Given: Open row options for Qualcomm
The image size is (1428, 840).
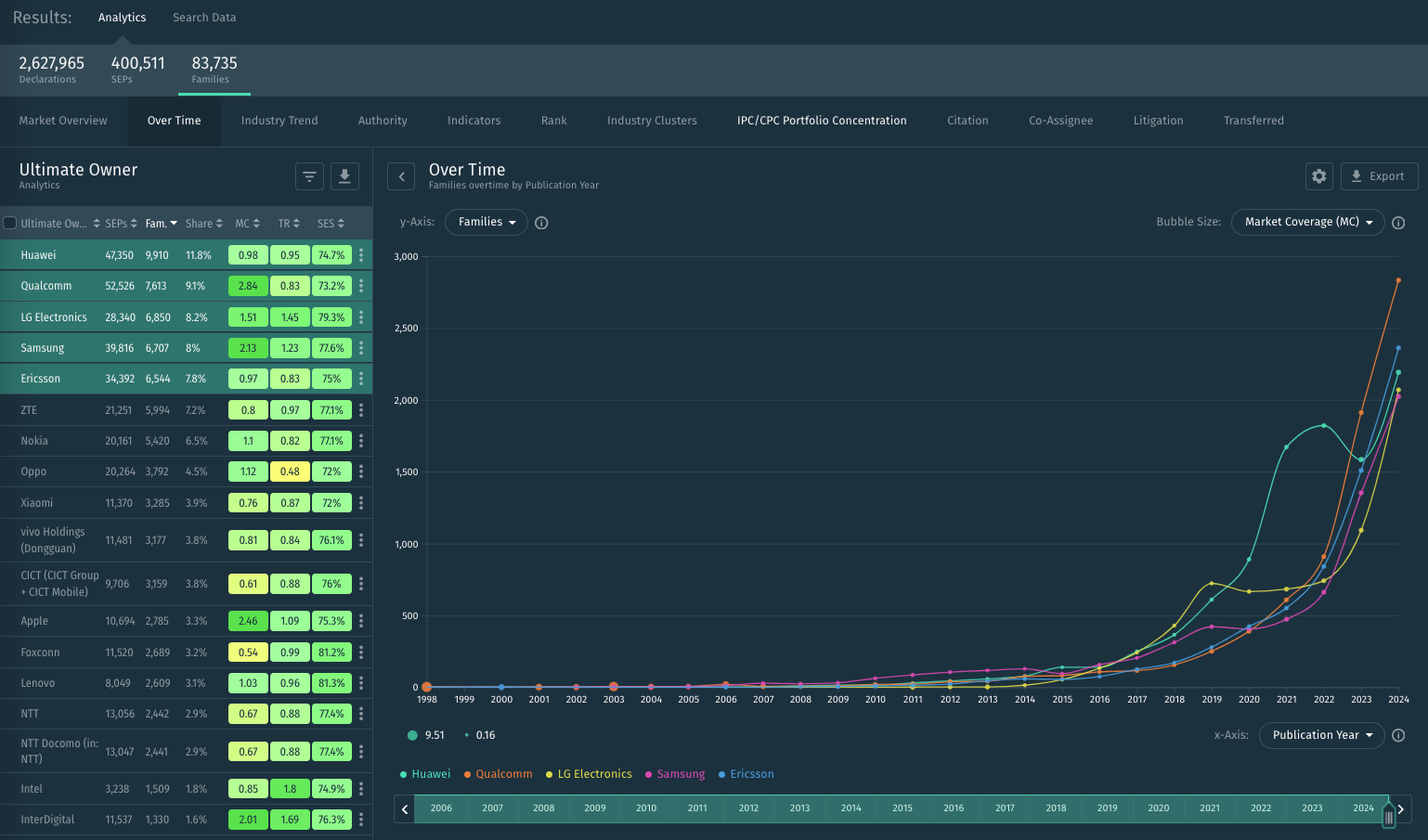Looking at the screenshot, I should [x=361, y=286].
